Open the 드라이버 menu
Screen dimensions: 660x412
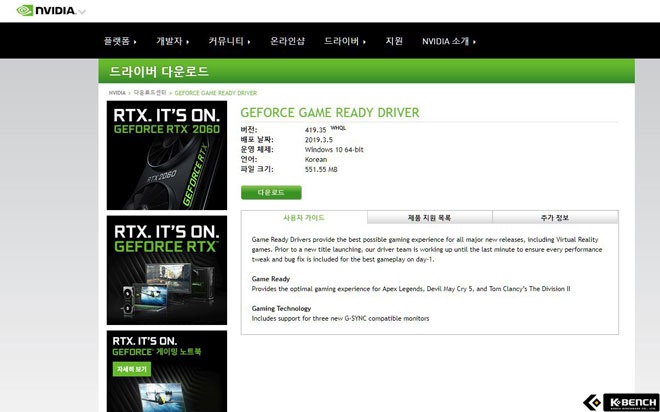[345, 41]
